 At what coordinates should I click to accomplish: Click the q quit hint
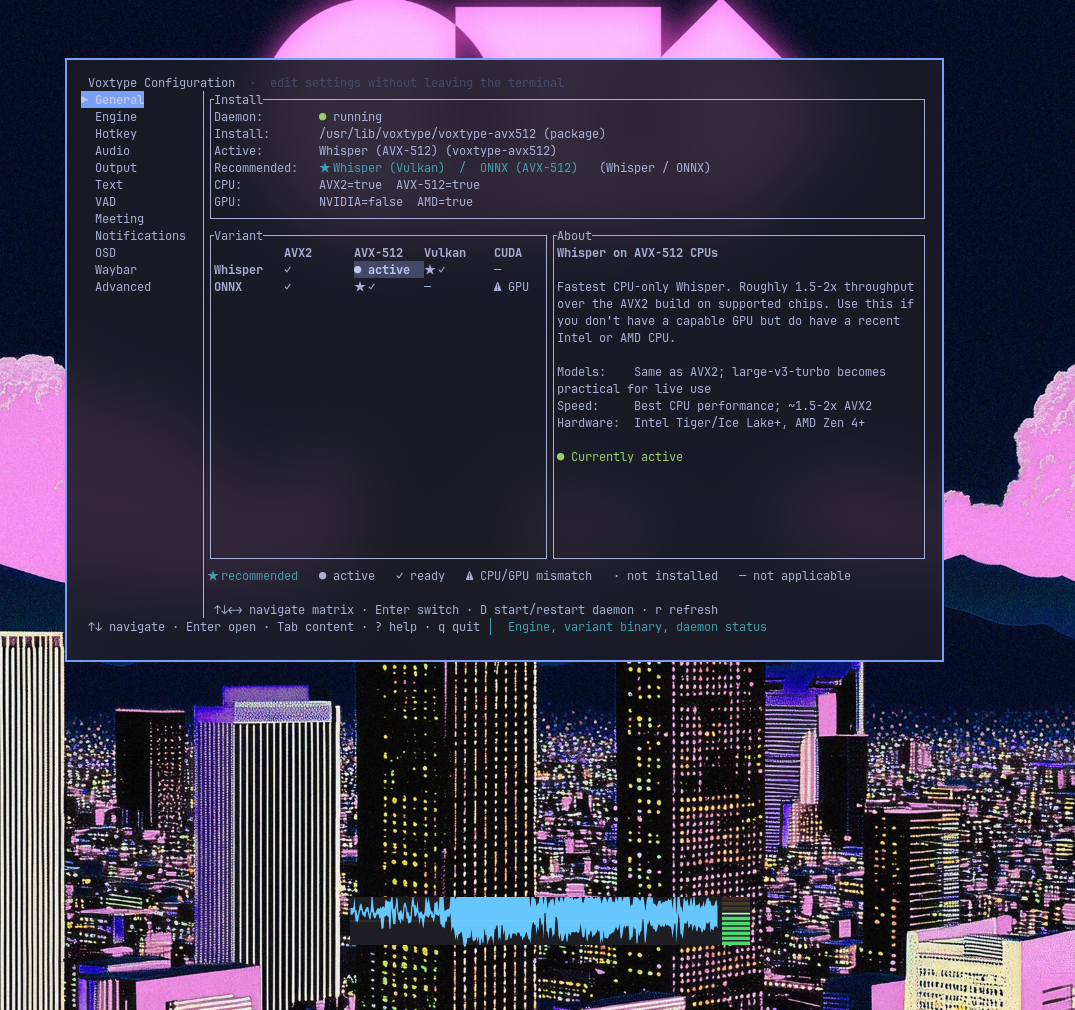click(x=459, y=627)
